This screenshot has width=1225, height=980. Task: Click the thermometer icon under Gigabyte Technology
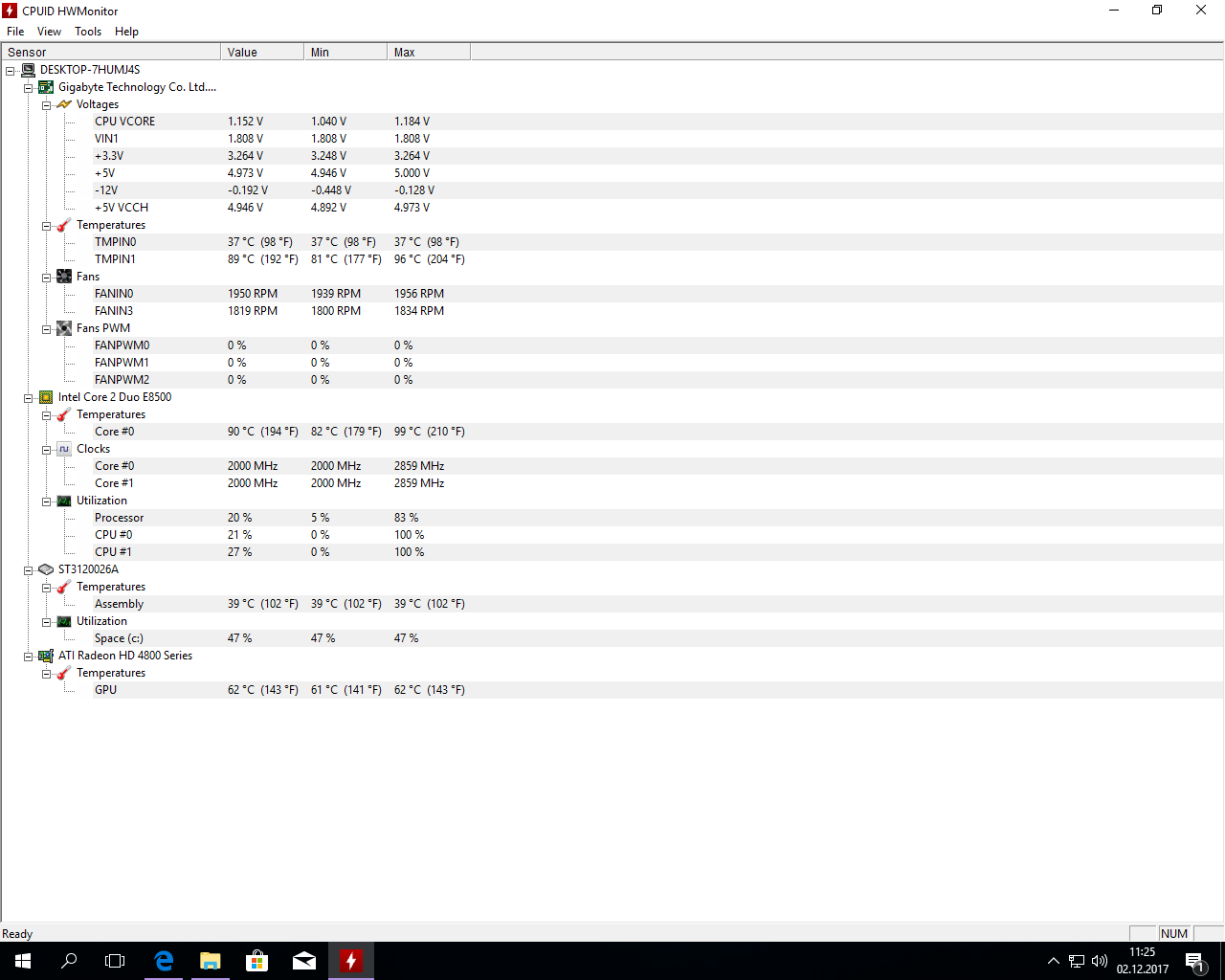click(x=64, y=225)
